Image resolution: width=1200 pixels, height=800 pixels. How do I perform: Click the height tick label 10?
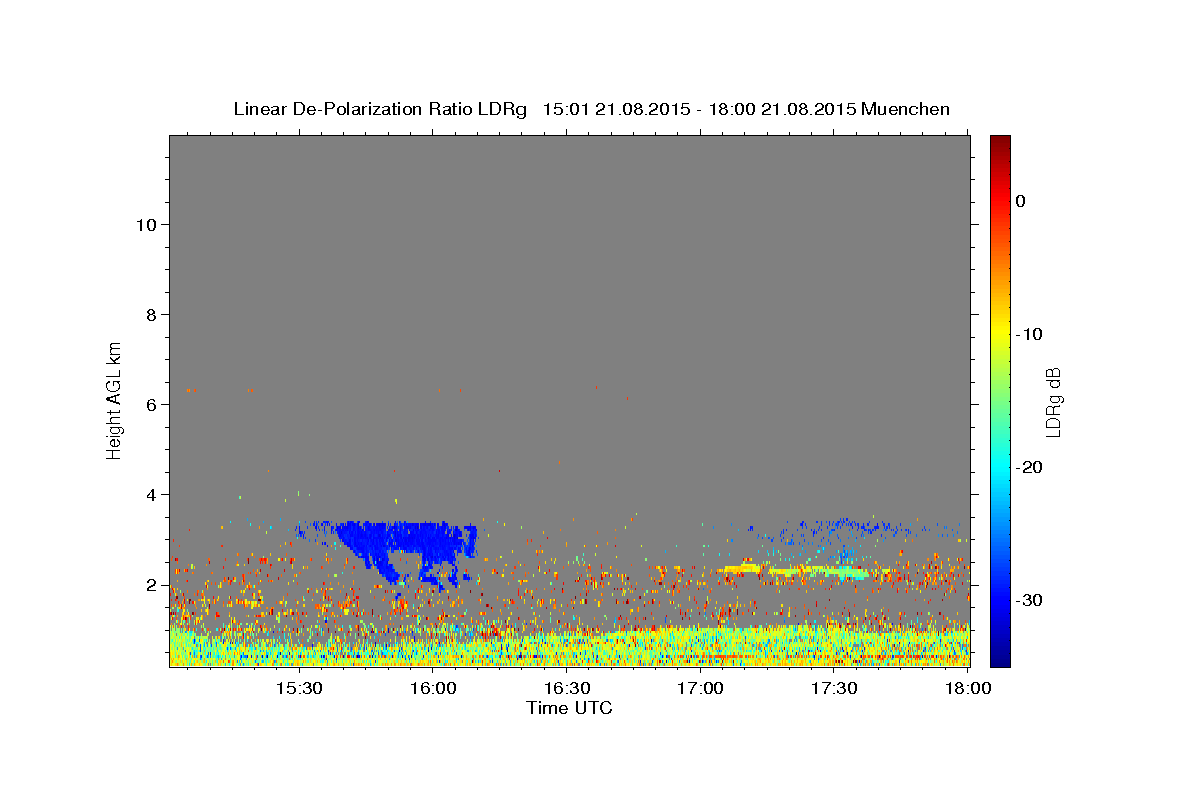[x=145, y=224]
